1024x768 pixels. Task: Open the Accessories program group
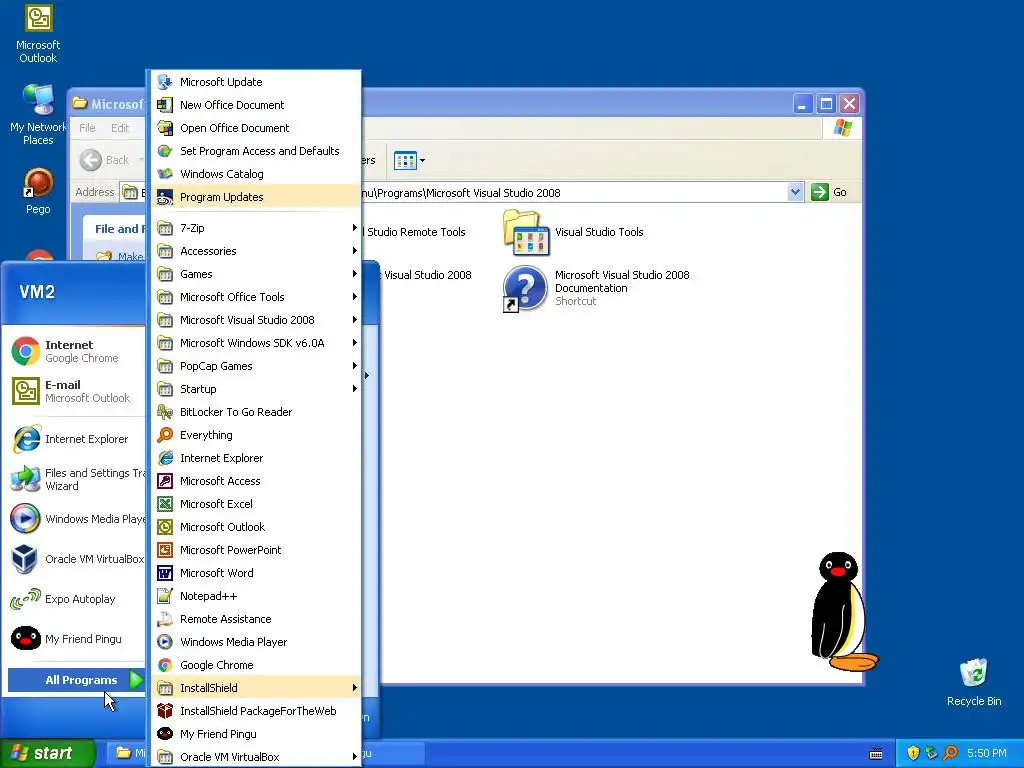coord(256,251)
